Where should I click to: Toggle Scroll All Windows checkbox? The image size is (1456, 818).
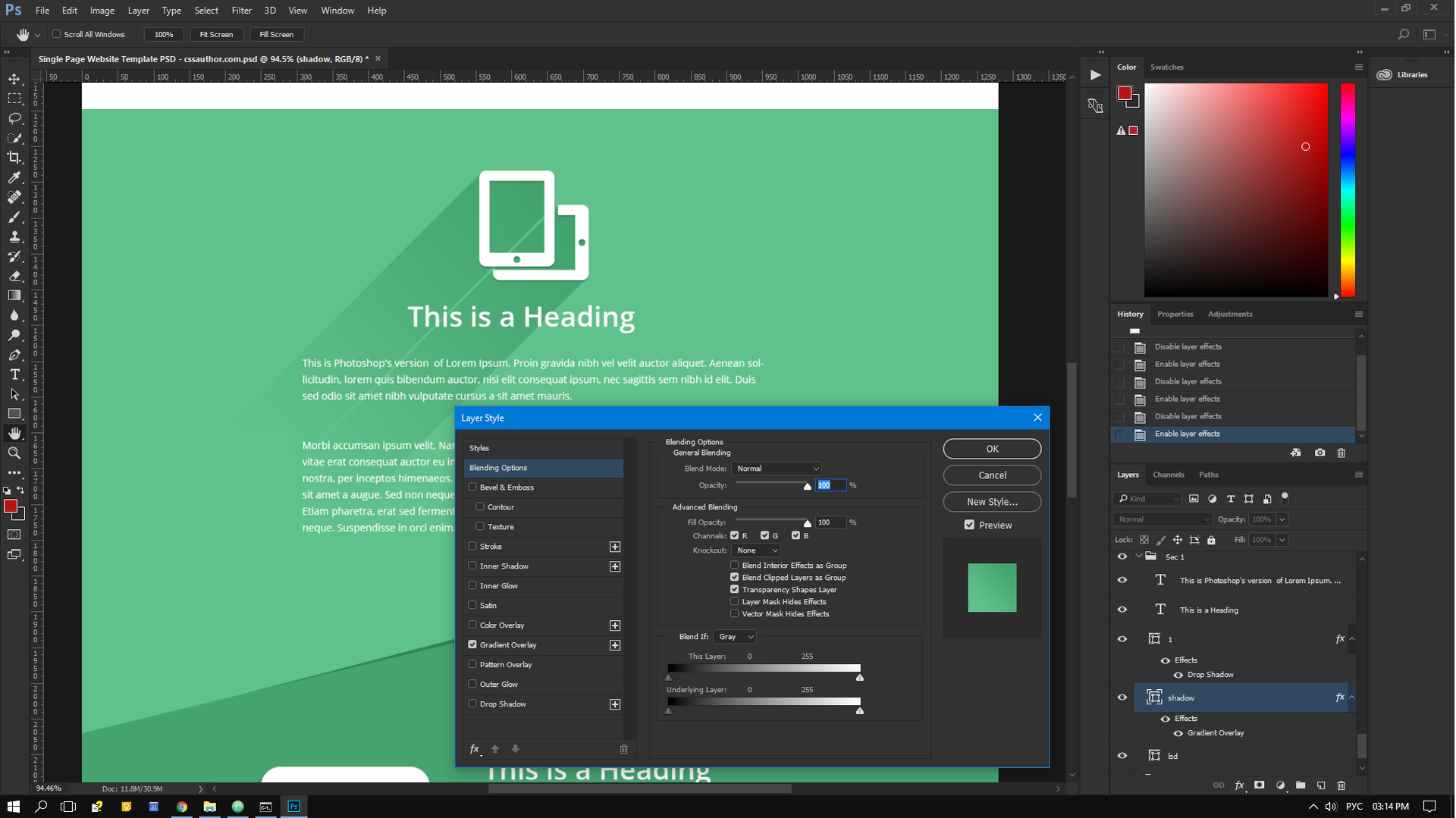(56, 34)
